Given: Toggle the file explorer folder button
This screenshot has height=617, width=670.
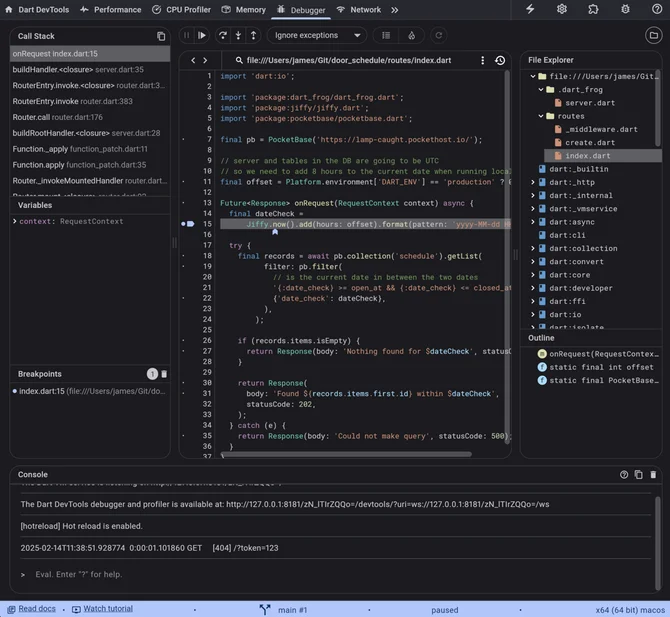Looking at the screenshot, I should (x=653, y=35).
